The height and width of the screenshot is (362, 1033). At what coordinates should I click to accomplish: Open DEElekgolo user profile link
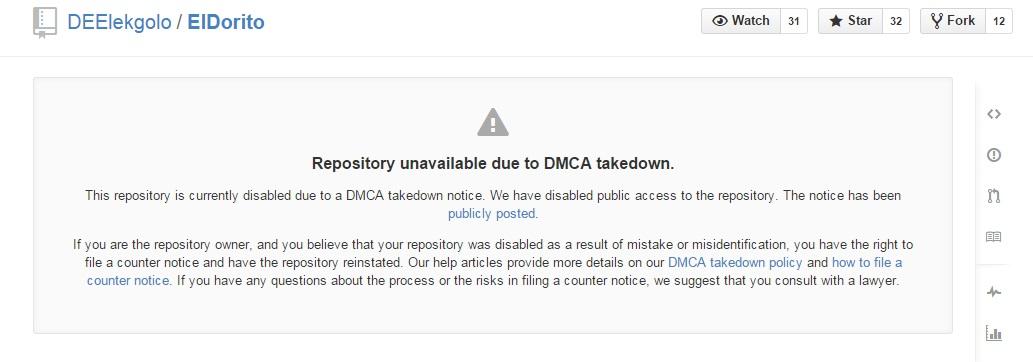coord(119,22)
